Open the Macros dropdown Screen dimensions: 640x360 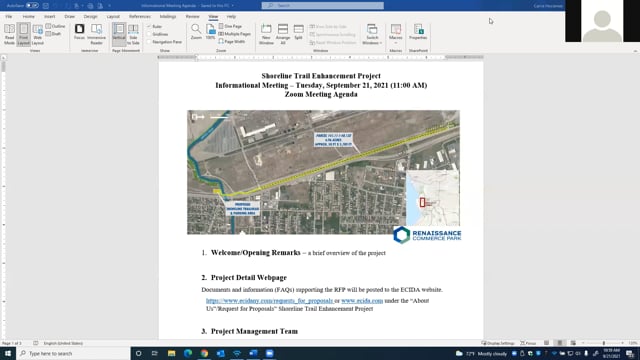coord(396,34)
